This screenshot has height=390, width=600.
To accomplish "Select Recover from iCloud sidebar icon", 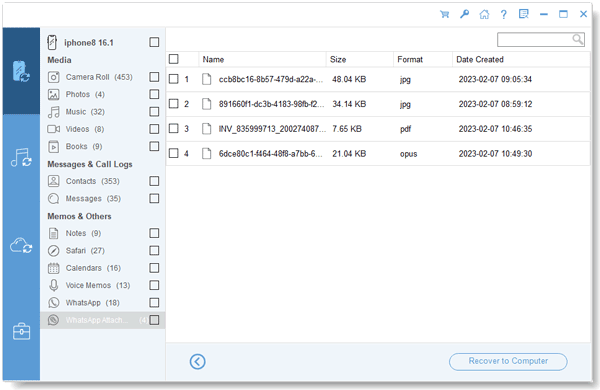I will (x=21, y=245).
